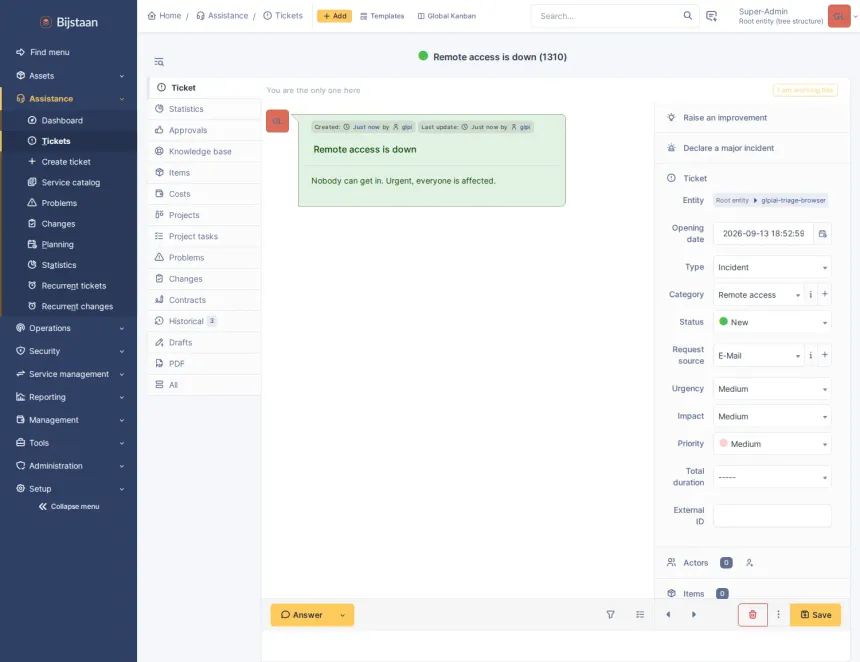Click Raise an improvement
This screenshot has height=662, width=860.
[752, 118]
